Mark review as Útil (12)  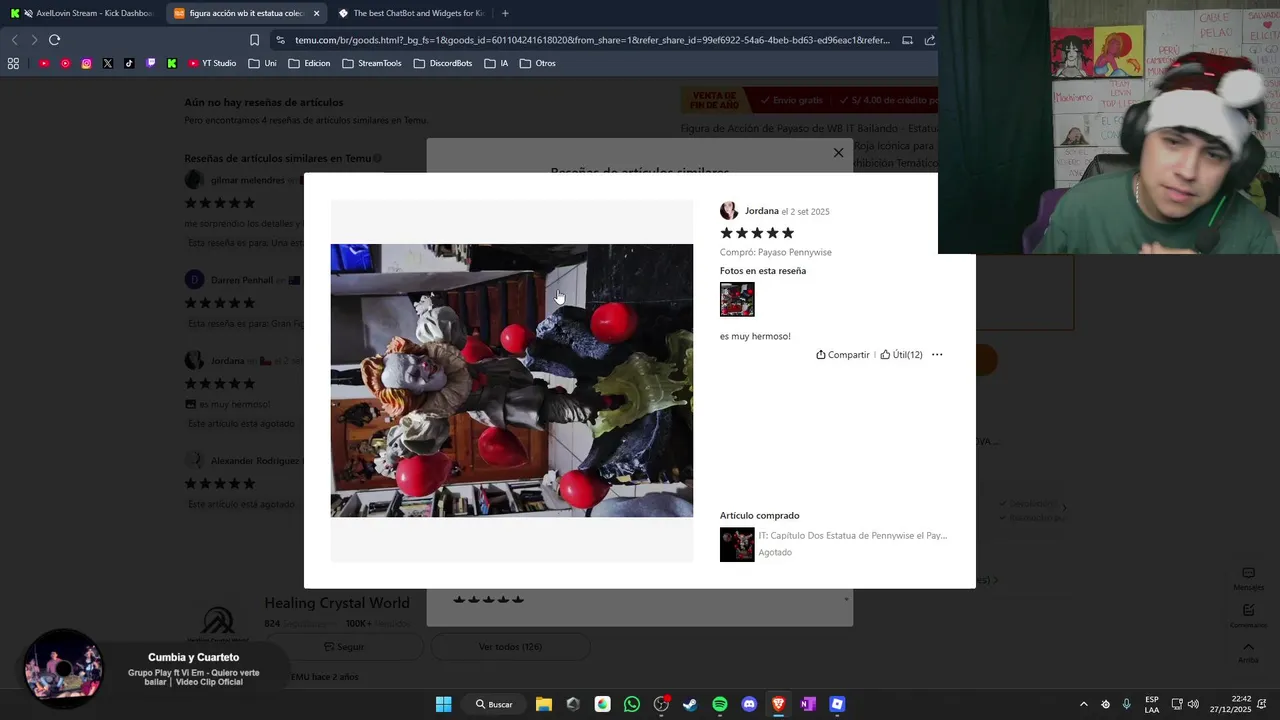[x=901, y=355]
